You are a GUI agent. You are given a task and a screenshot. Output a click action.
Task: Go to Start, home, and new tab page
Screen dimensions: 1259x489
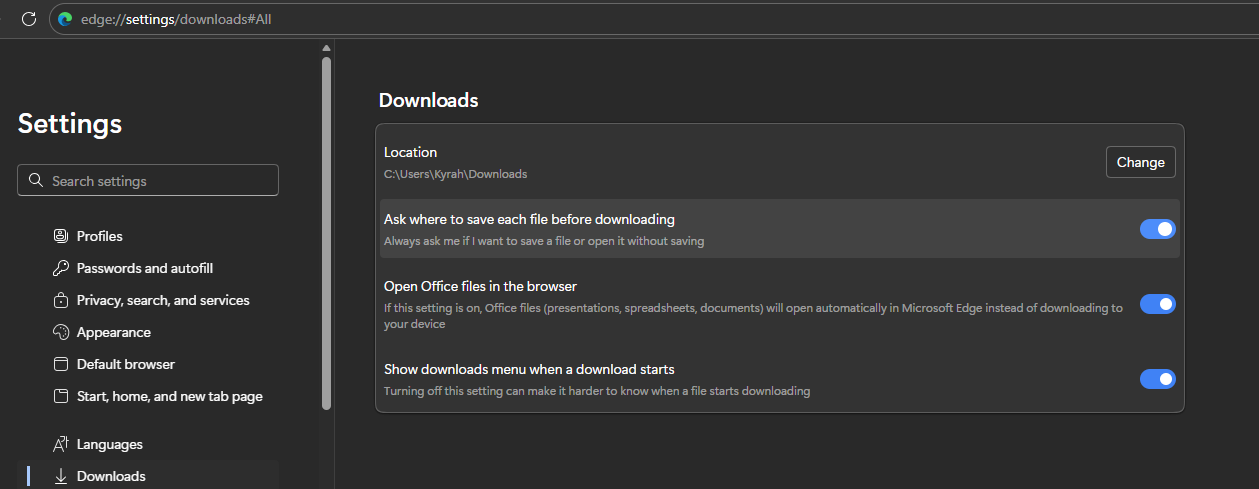click(169, 396)
